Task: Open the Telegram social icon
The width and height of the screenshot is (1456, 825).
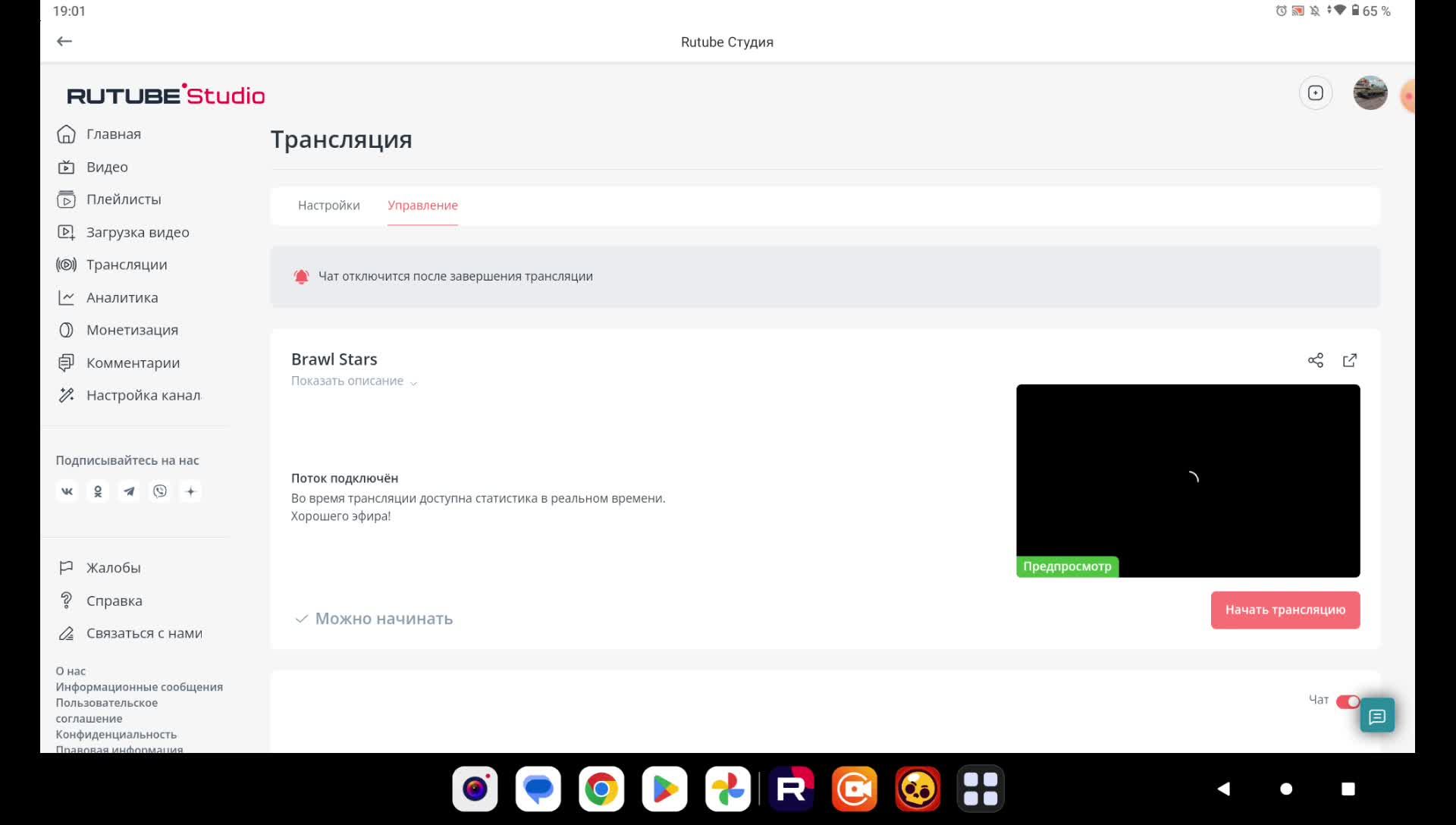Action: [129, 491]
